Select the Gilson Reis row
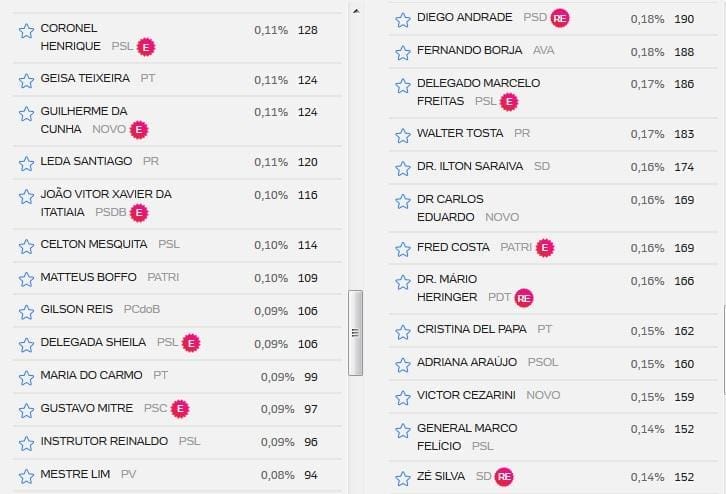 tap(178, 311)
